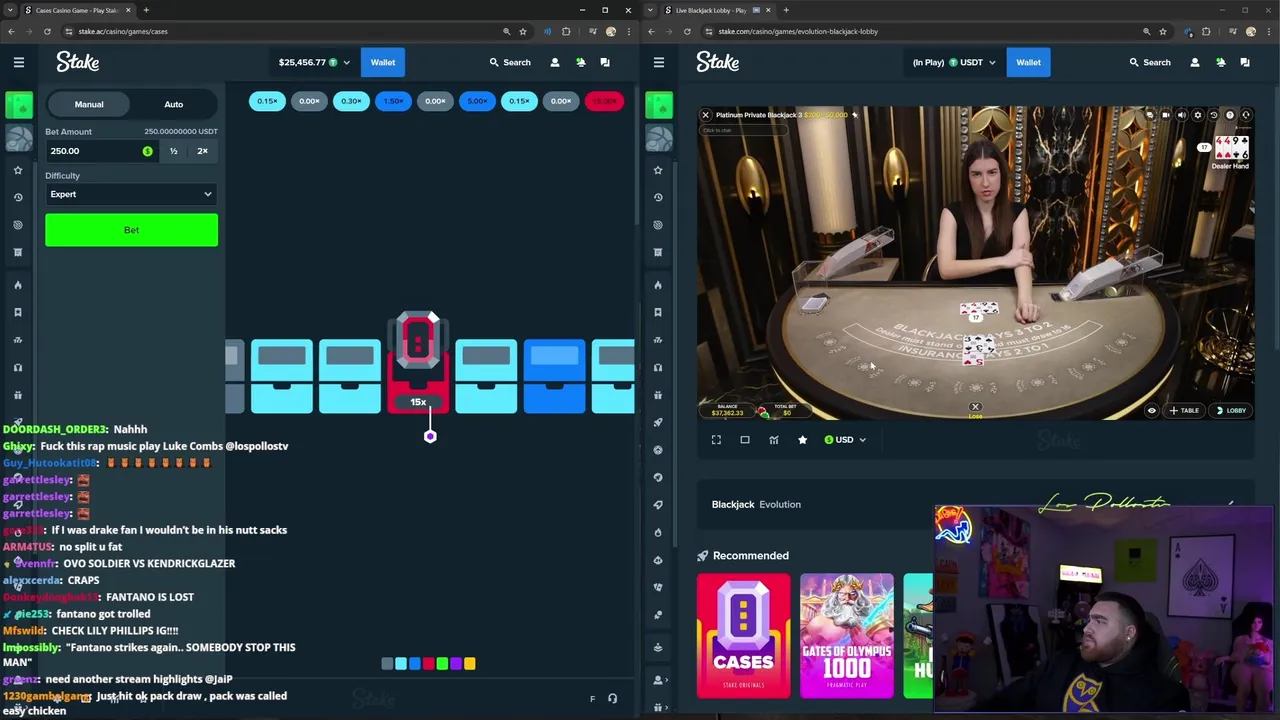Screen dimensions: 1280x720
Task: Open Recent history icon in Blackjack sidebar
Action: (x=658, y=197)
